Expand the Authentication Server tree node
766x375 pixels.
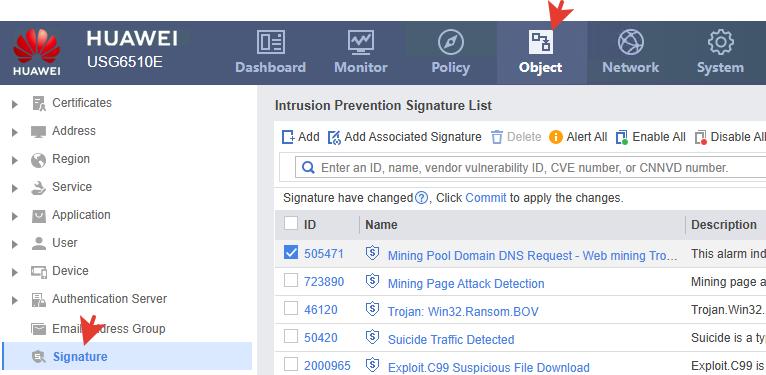tap(15, 300)
